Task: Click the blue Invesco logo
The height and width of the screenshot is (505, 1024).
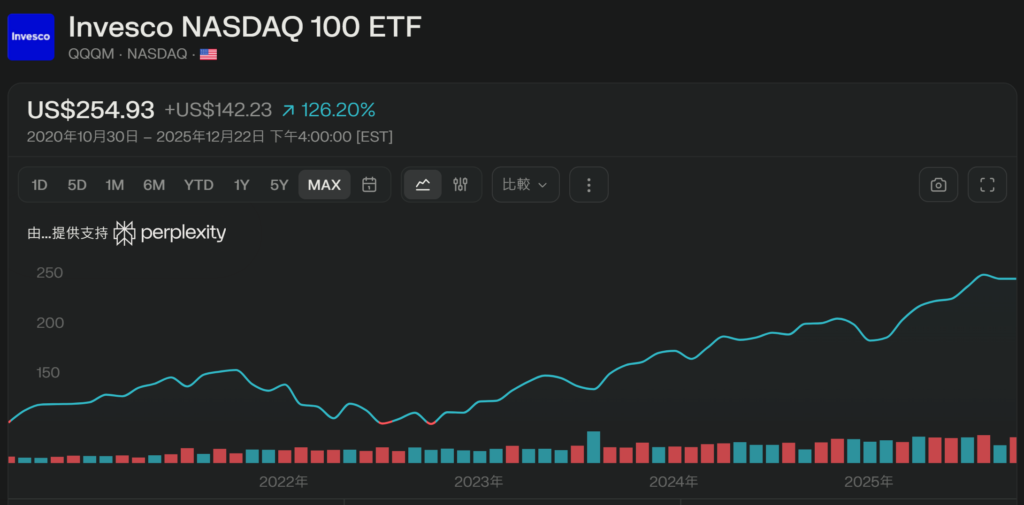Action: [x=30, y=36]
